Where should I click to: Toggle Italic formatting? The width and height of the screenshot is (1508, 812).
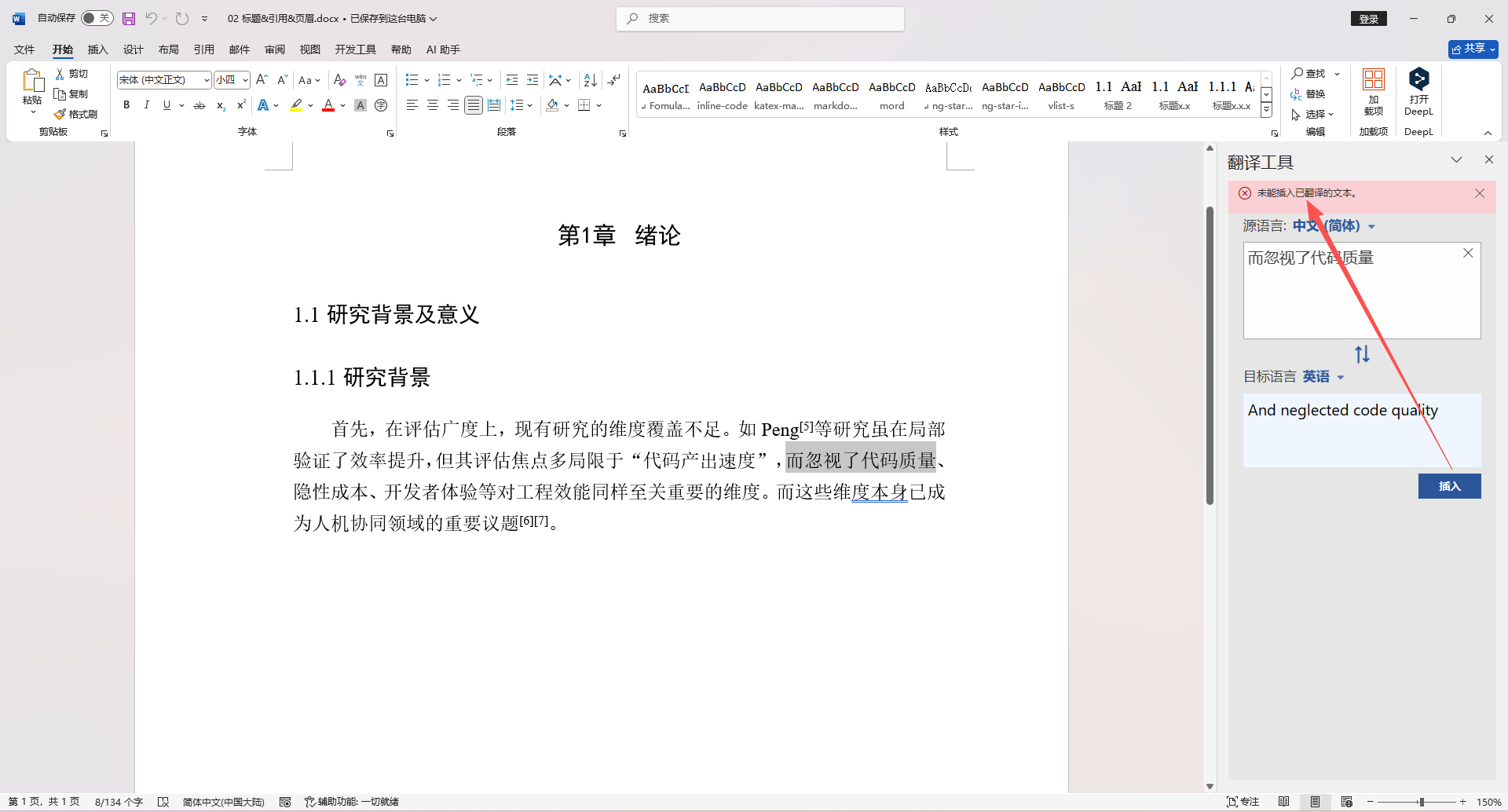146,105
